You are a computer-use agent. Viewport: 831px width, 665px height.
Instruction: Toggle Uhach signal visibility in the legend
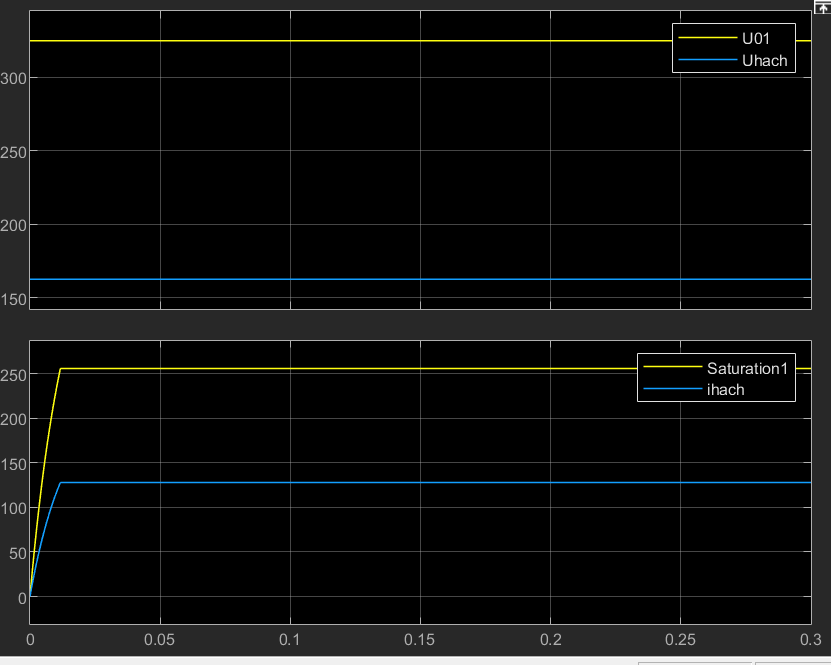click(x=764, y=61)
